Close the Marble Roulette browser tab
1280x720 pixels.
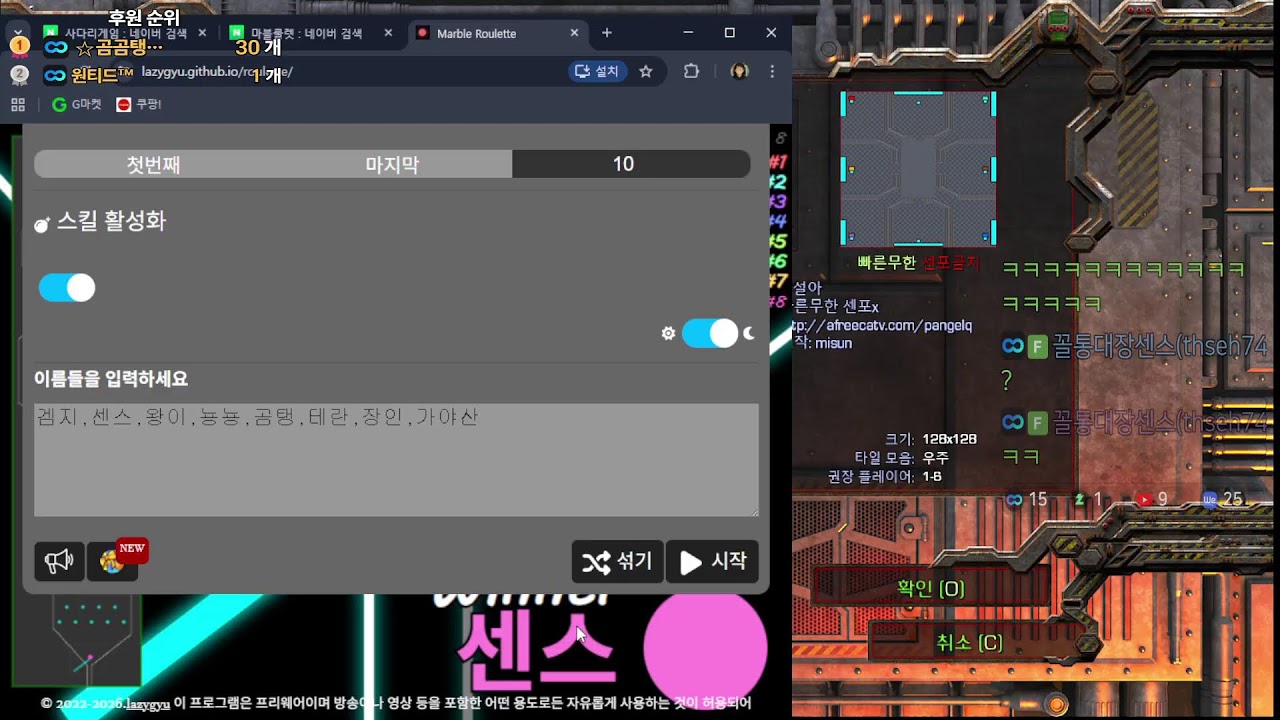(x=574, y=33)
